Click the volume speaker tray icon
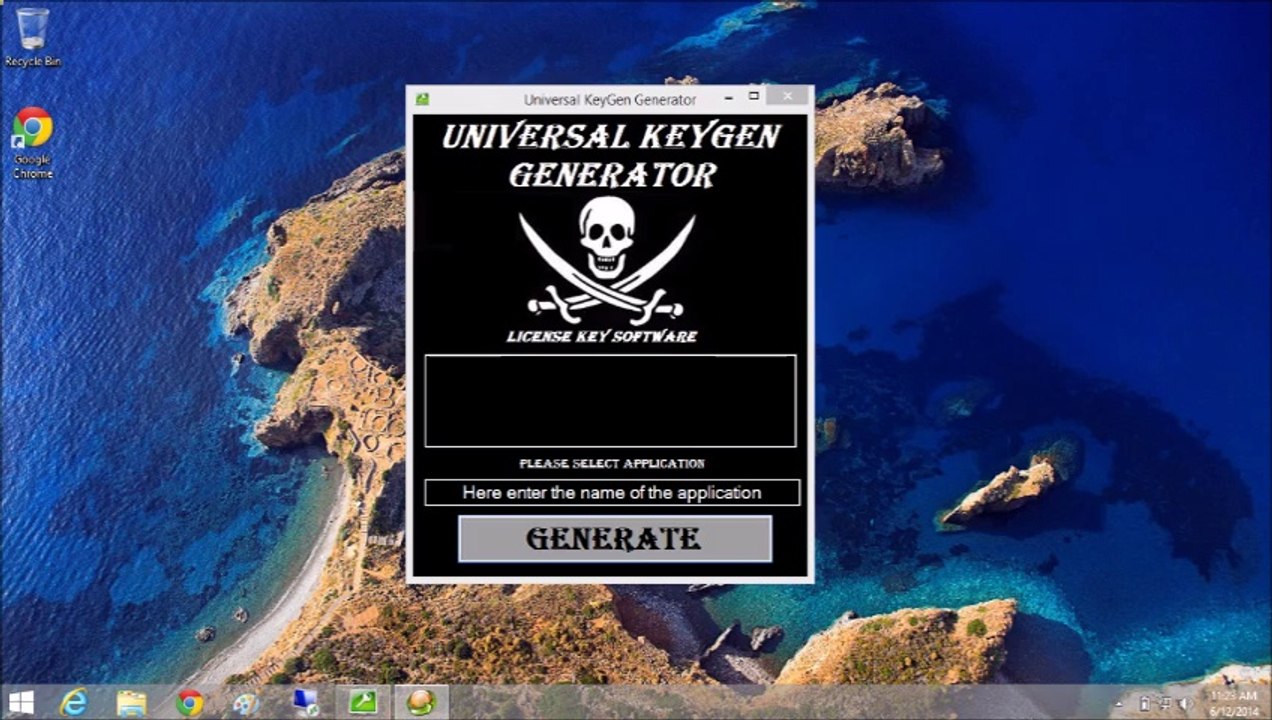The height and width of the screenshot is (720, 1272). [x=1185, y=704]
